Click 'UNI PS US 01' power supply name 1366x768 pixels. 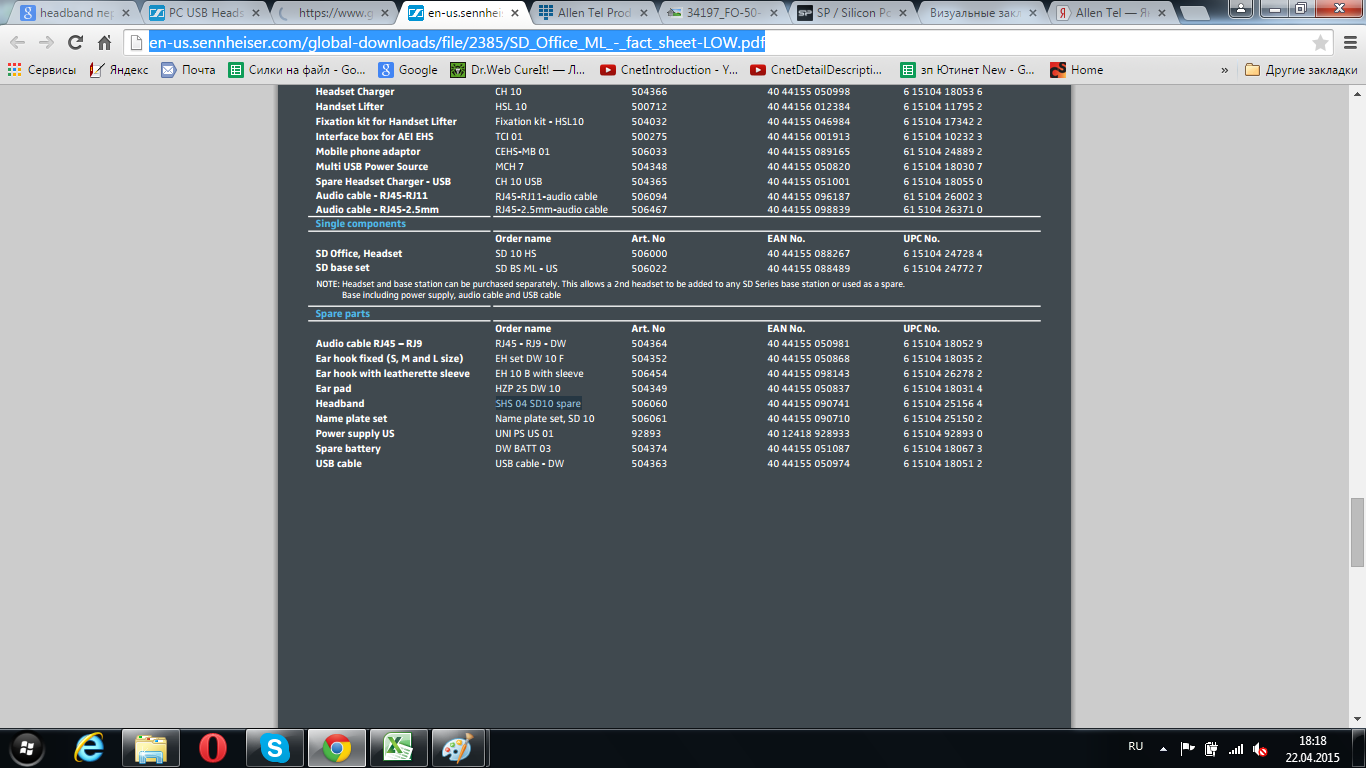(524, 434)
